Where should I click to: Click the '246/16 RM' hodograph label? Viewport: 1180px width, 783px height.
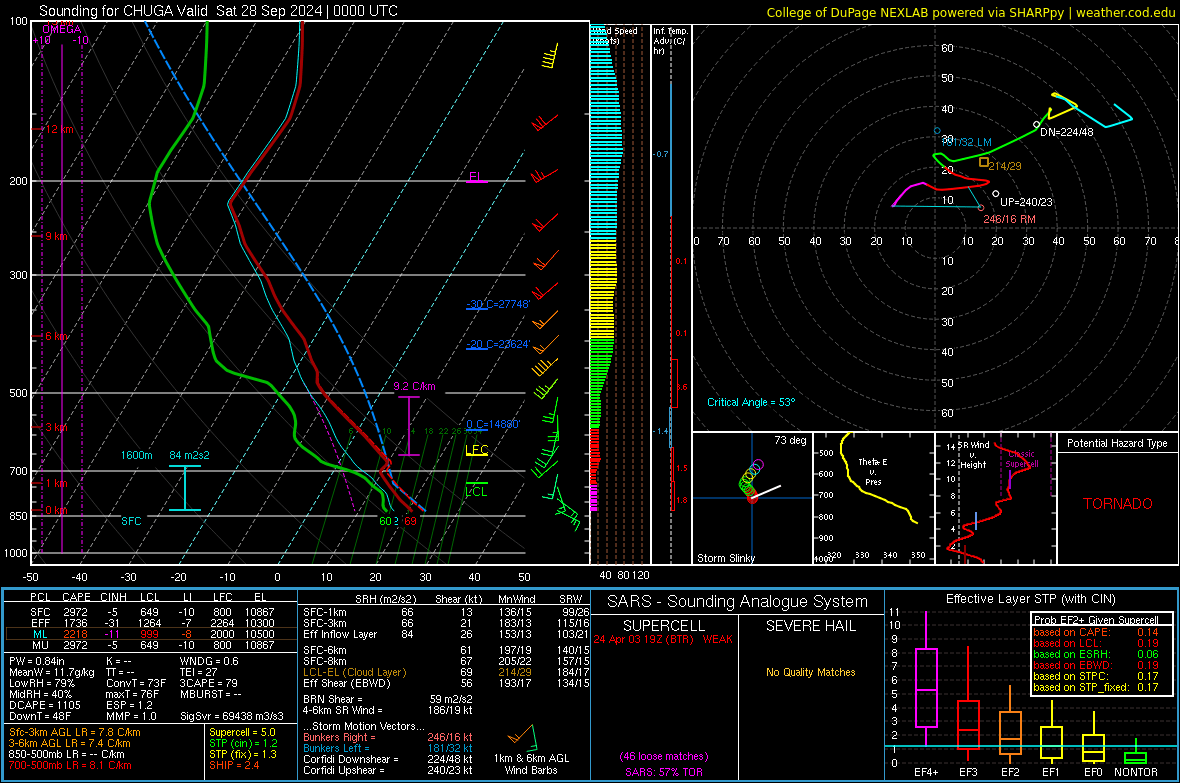pyautogui.click(x=1009, y=219)
